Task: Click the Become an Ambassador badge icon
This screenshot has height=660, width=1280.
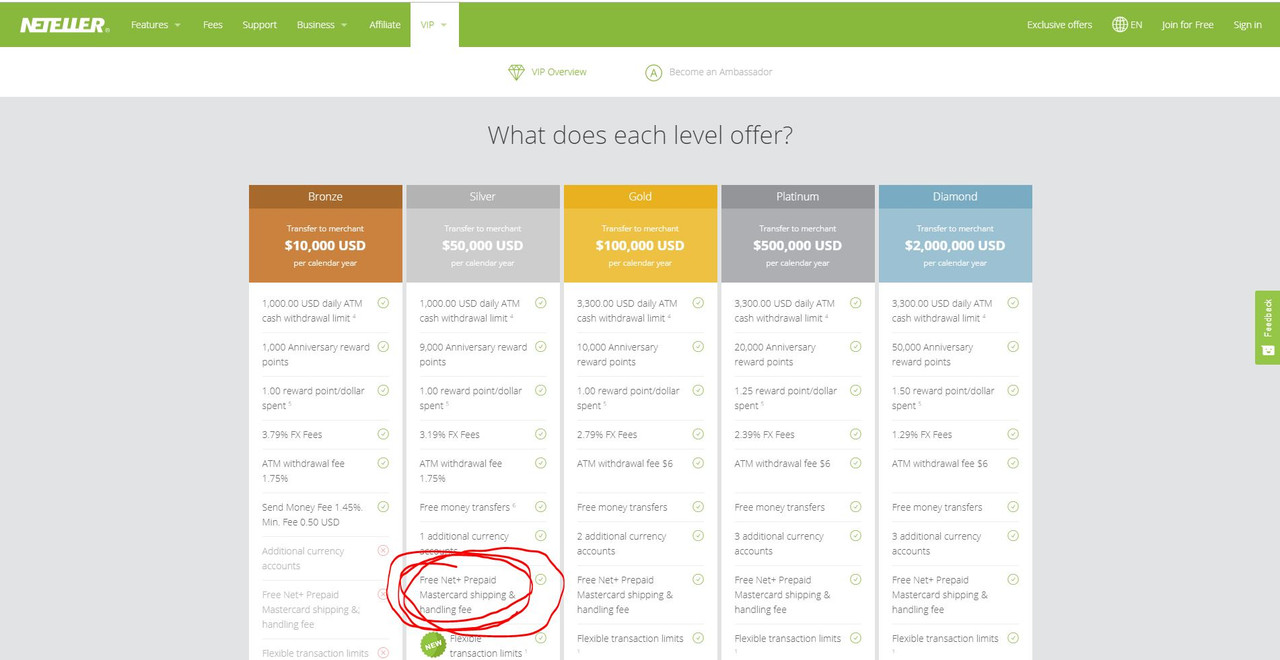Action: pos(654,72)
